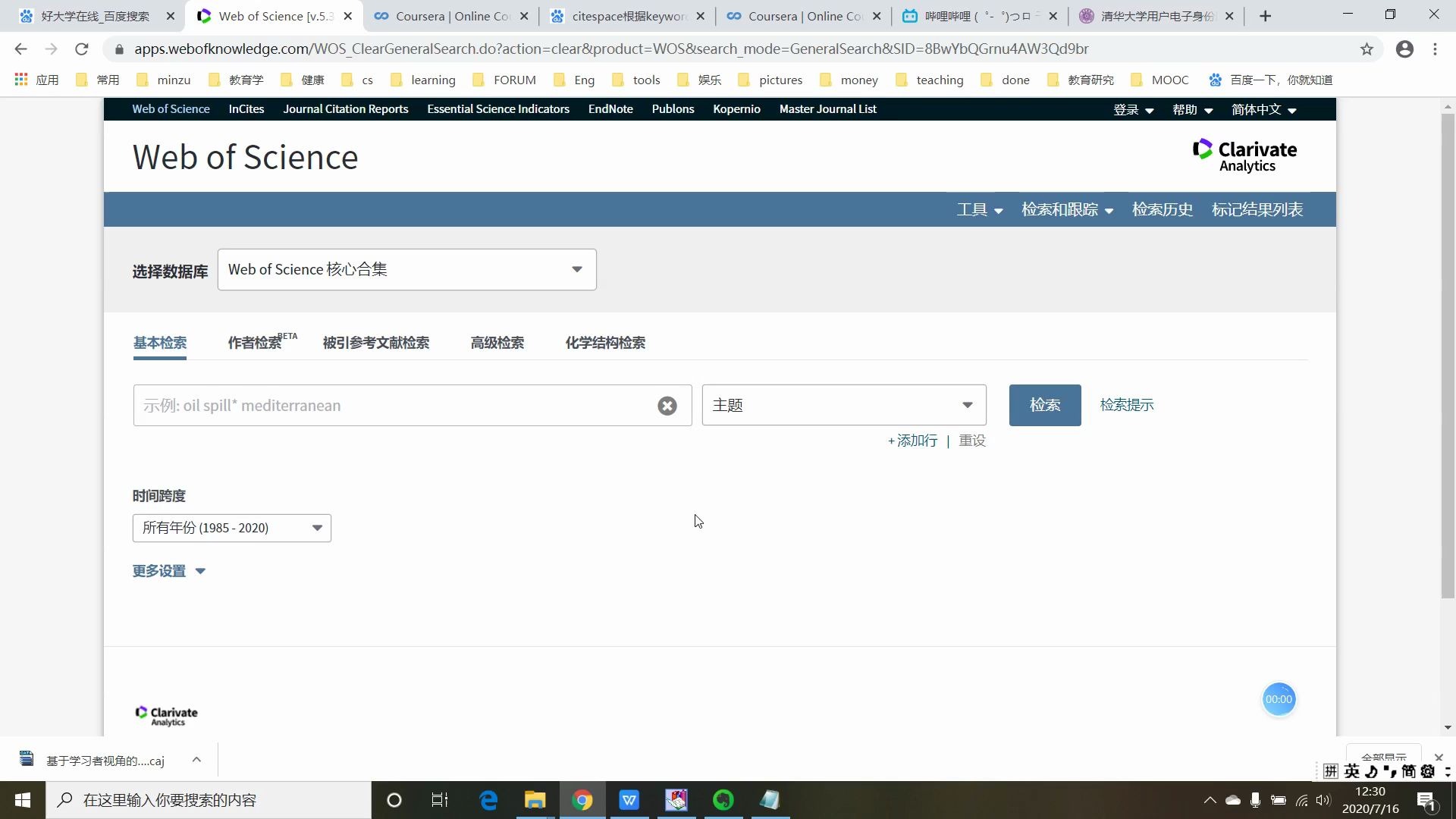
Task: Open the 登录 sign-in dropdown
Action: pos(1133,109)
